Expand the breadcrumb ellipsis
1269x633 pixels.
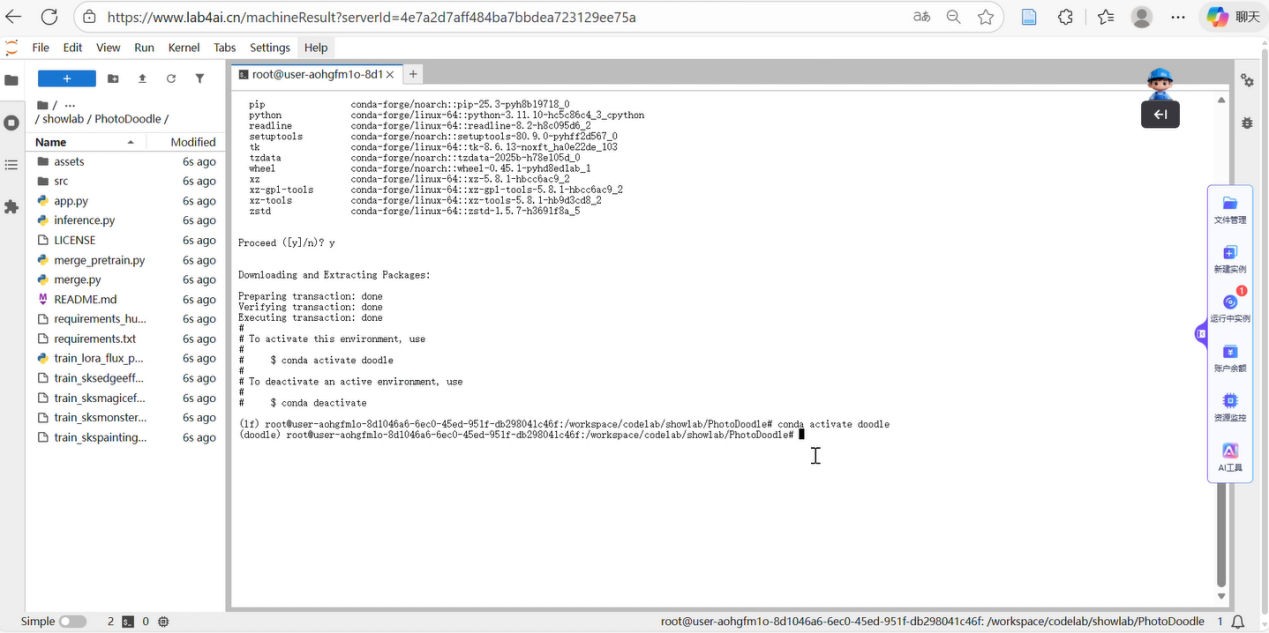70,105
